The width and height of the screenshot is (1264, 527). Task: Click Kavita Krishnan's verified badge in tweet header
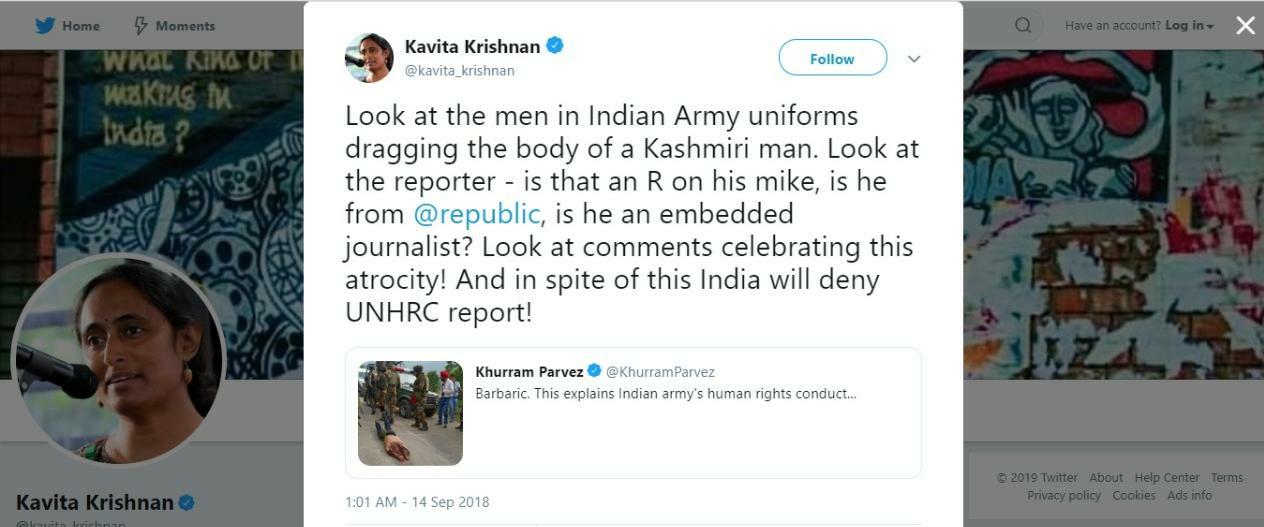coord(554,46)
